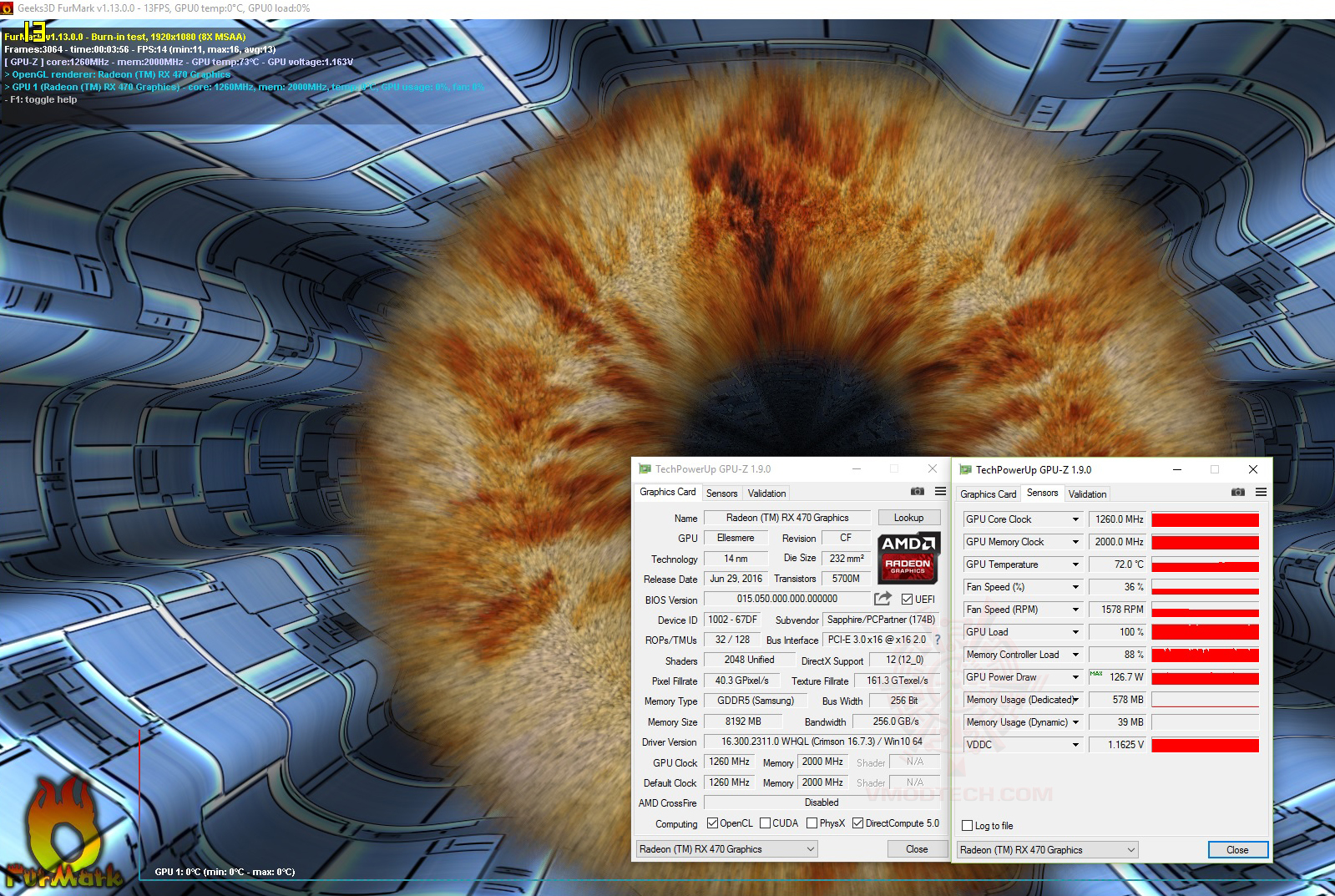This screenshot has width=1335, height=896.
Task: Toggle the DirectCompute 5.0 checkbox
Action: point(857,823)
